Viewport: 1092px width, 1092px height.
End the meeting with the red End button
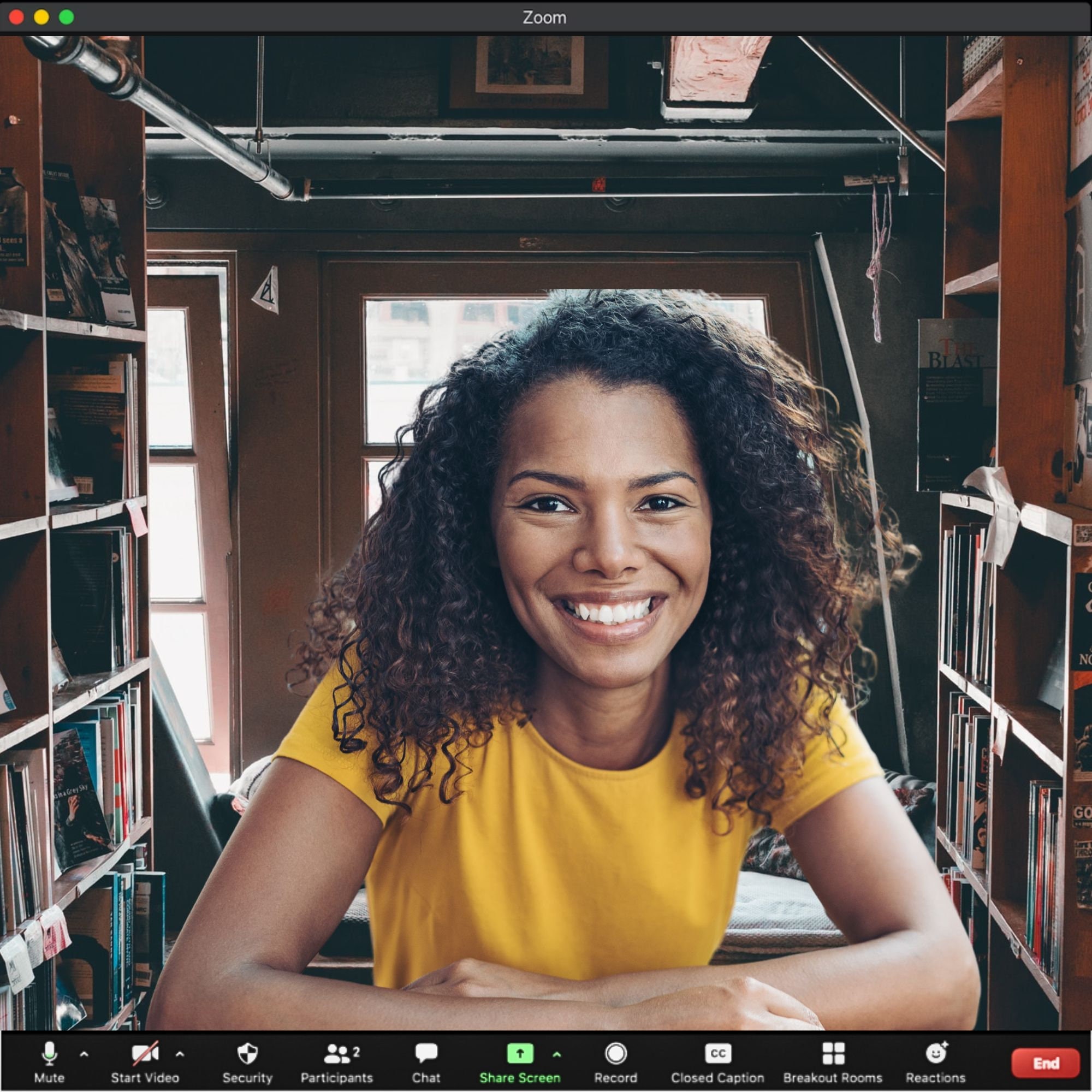pyautogui.click(x=1046, y=1063)
